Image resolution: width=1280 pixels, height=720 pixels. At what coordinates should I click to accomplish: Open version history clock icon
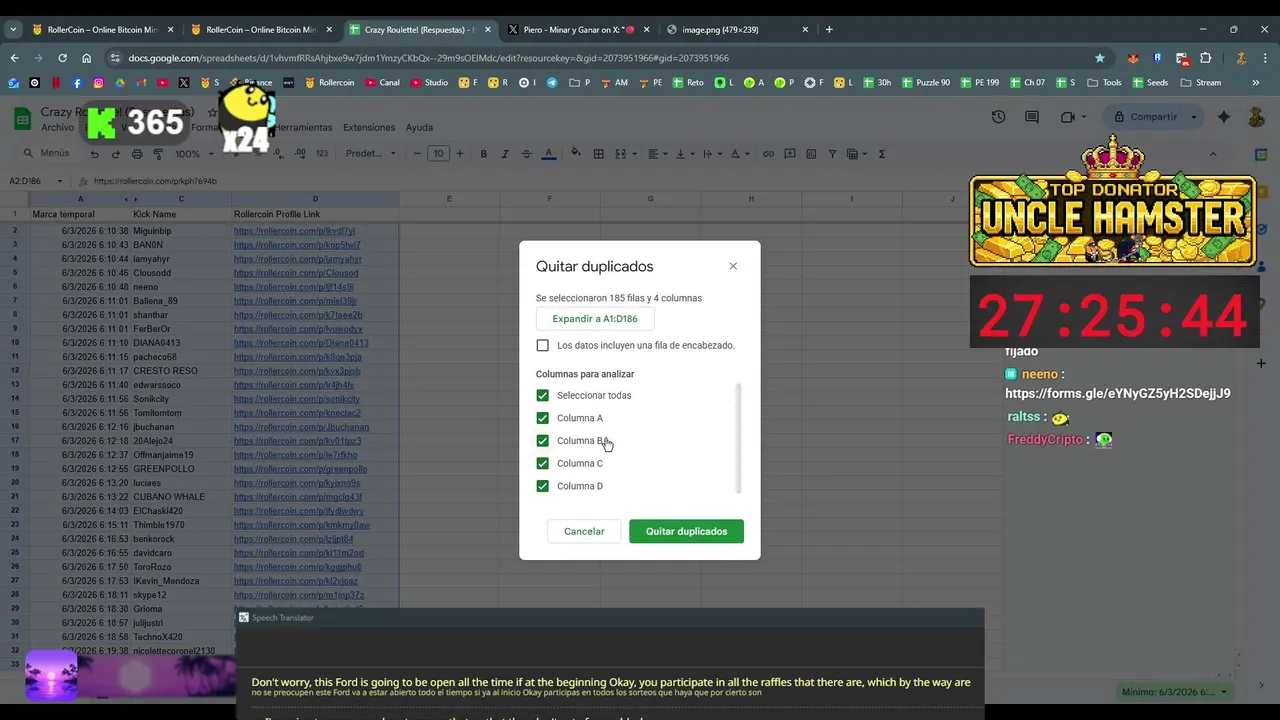click(x=998, y=117)
